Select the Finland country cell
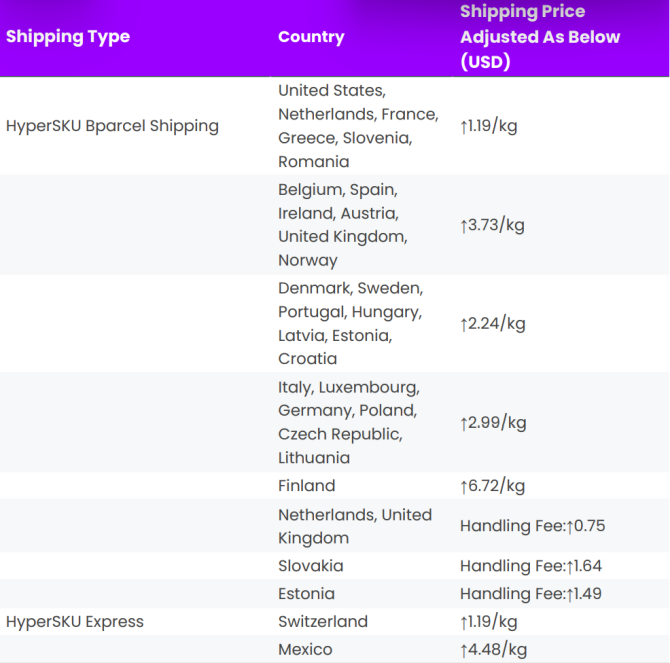670x663 pixels. coord(307,486)
